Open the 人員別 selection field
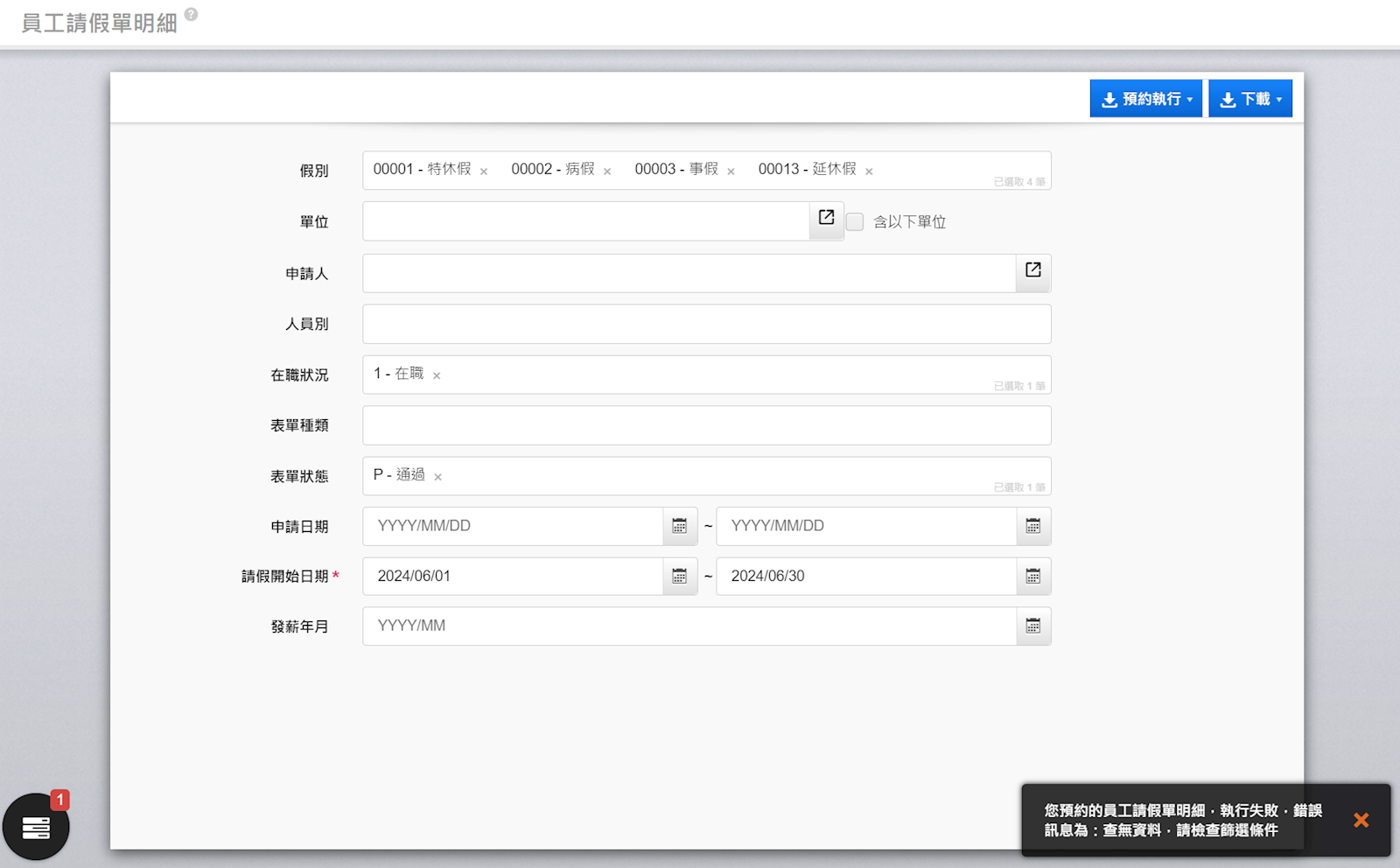 click(x=706, y=325)
